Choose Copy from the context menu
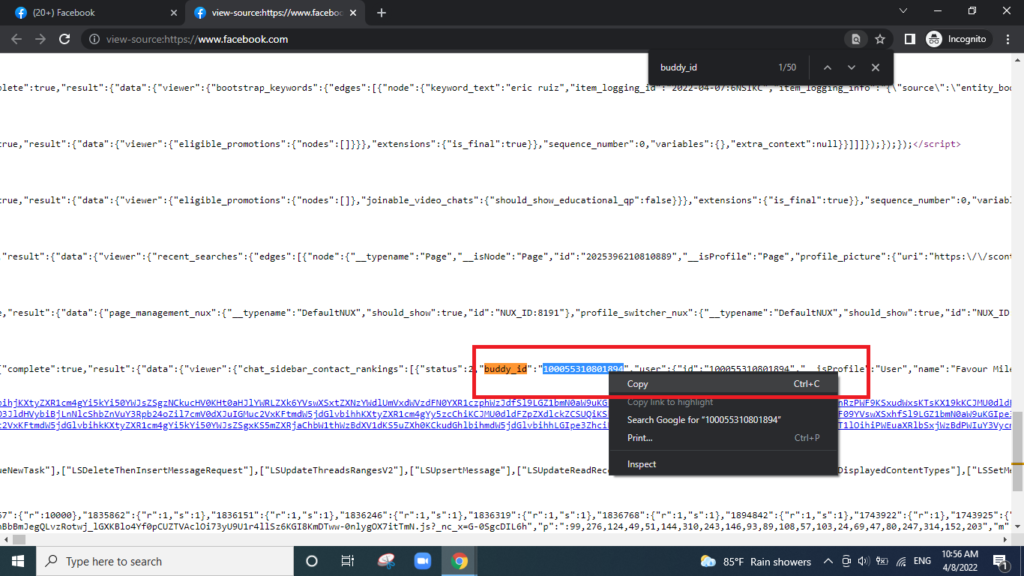This screenshot has width=1024, height=576. [x=638, y=384]
